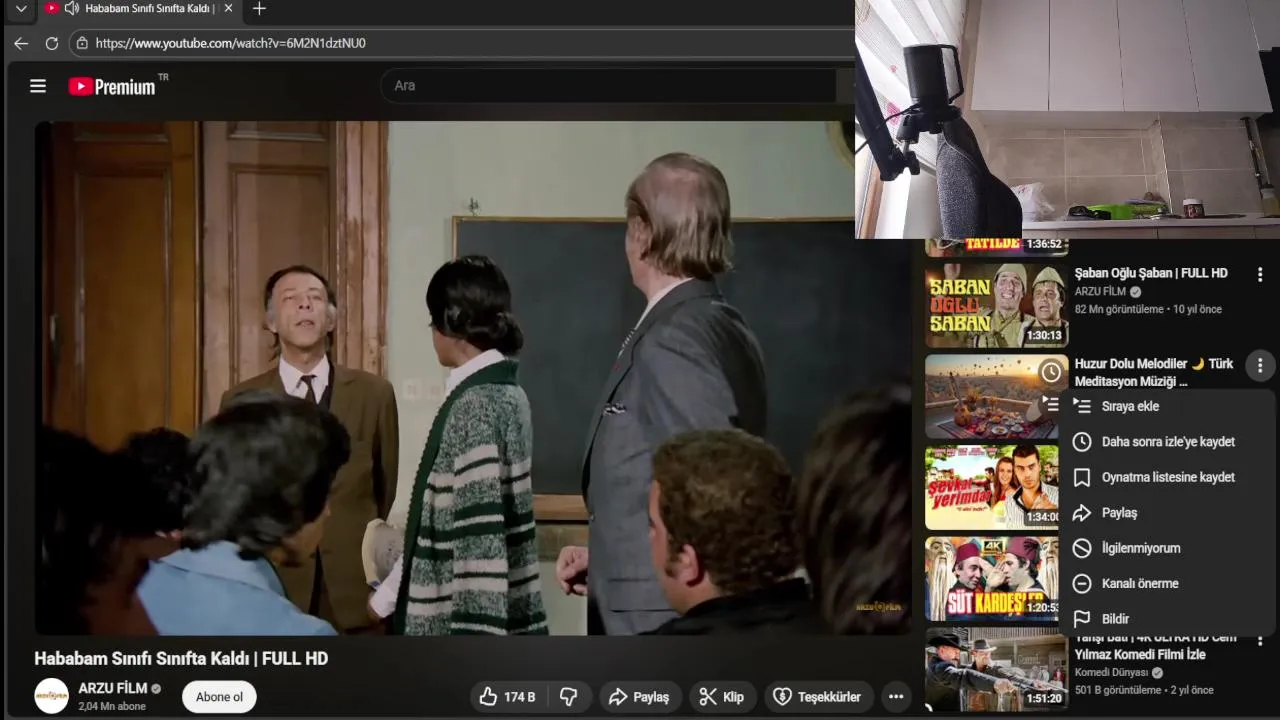This screenshot has height=720, width=1280.
Task: Mute the tab via its speaker icon
Action: click(x=71, y=8)
